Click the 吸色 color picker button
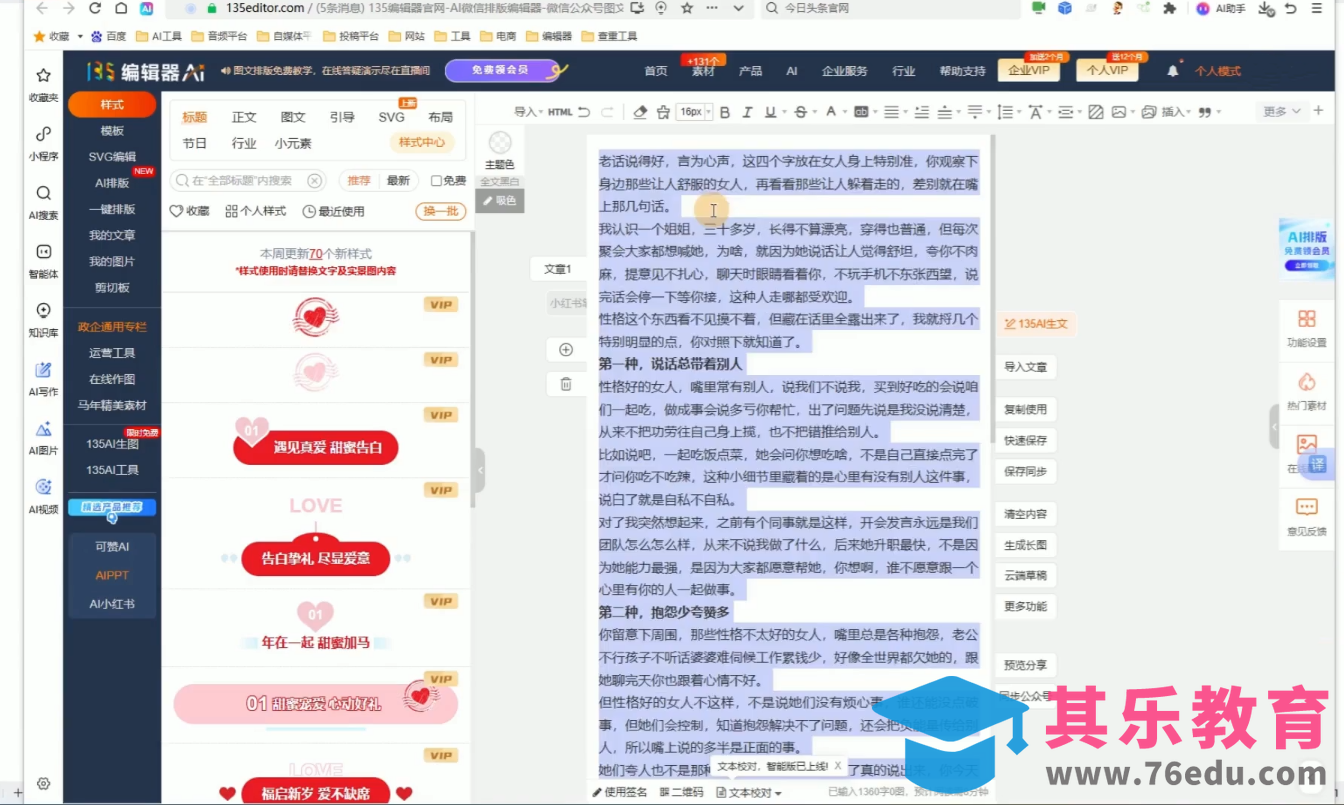 499,200
